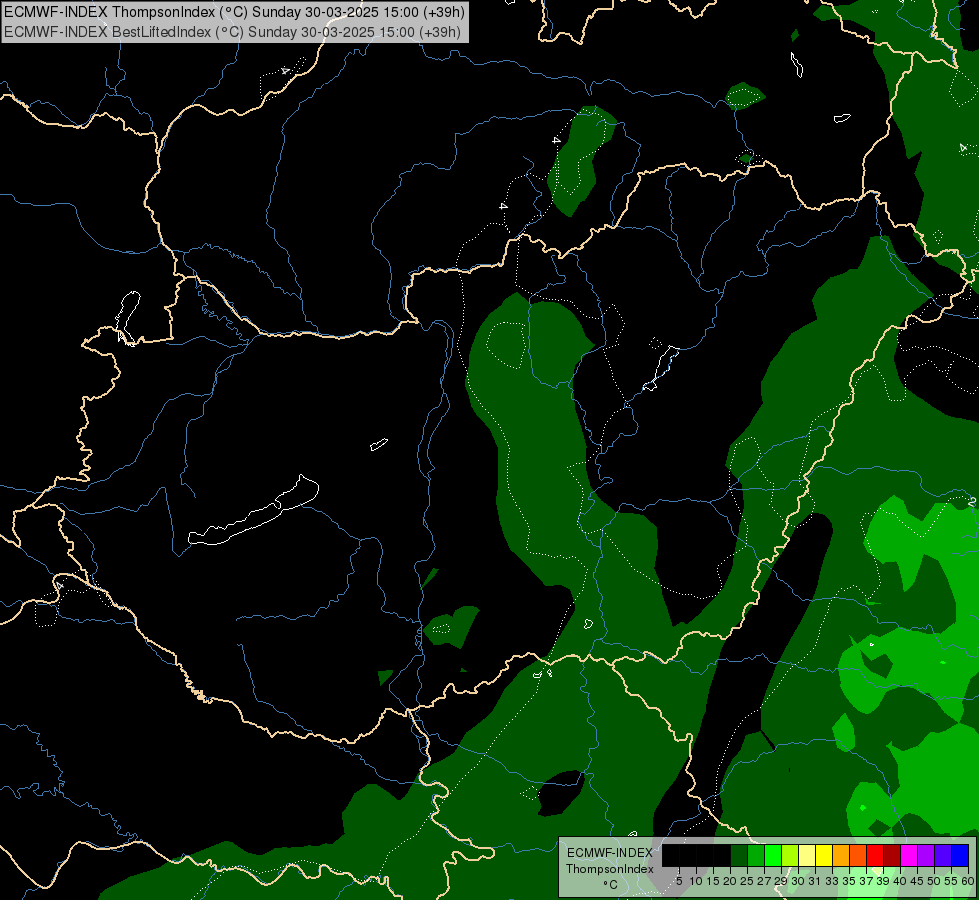Choose the legend tick label '50'
Viewport: 979px width, 900px height.
(x=934, y=881)
